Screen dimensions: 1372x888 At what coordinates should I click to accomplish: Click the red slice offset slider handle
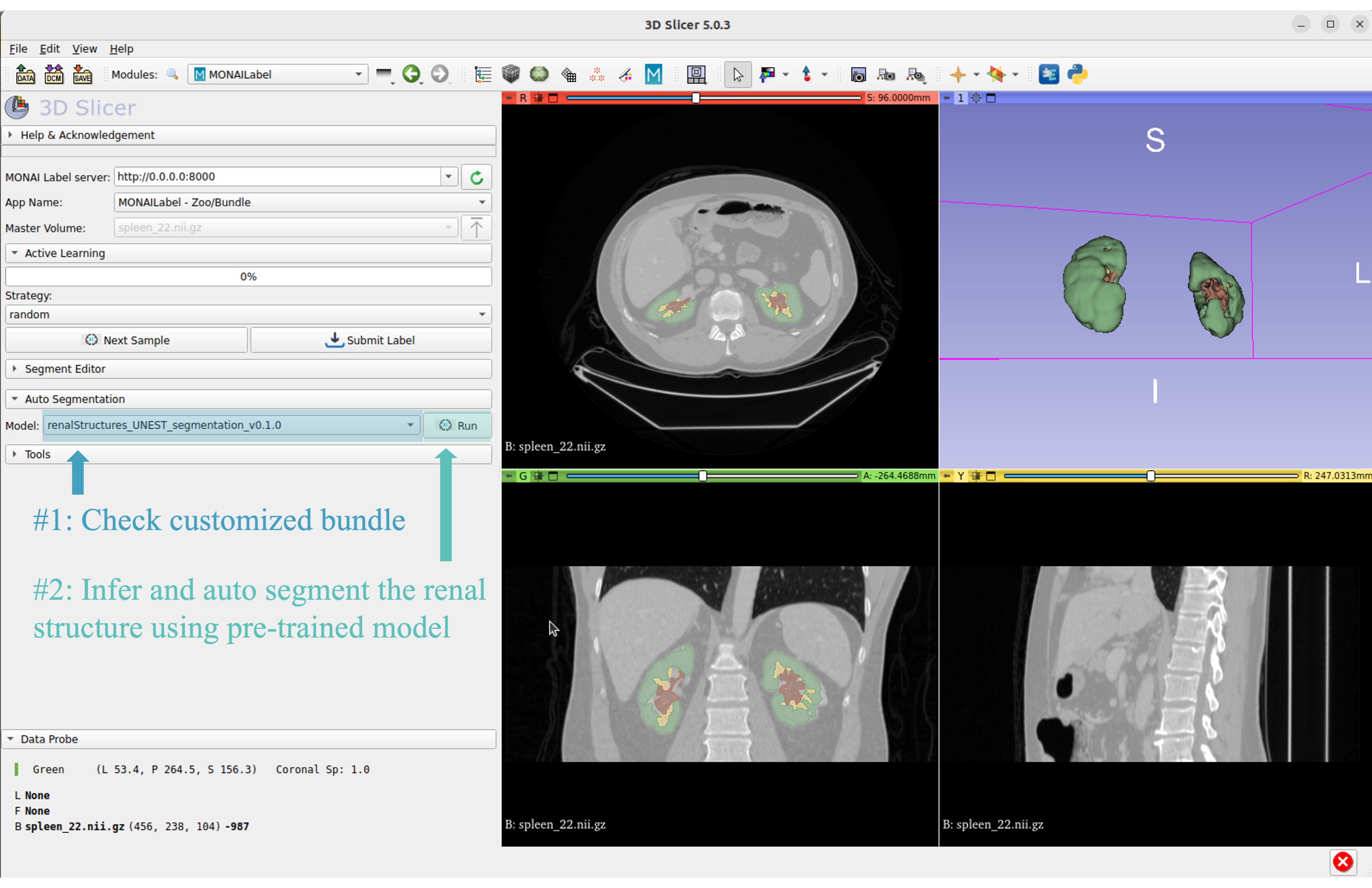click(x=696, y=98)
